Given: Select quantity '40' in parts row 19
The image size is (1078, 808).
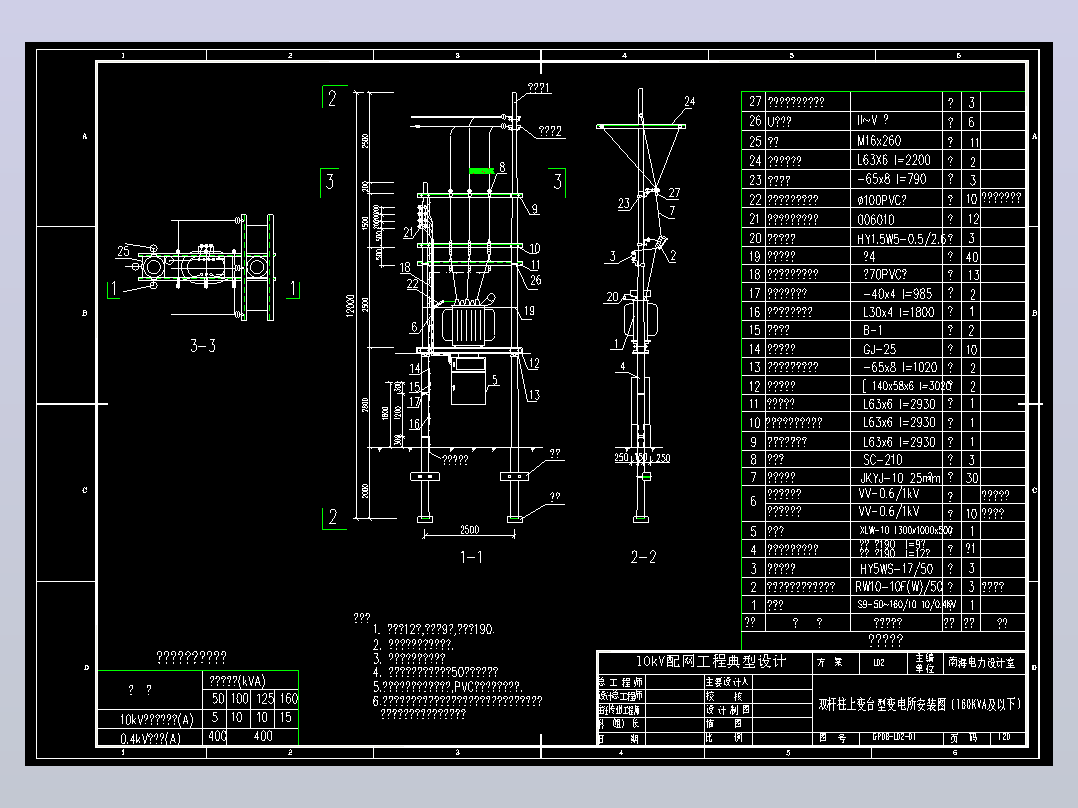Looking at the screenshot, I should (x=971, y=256).
